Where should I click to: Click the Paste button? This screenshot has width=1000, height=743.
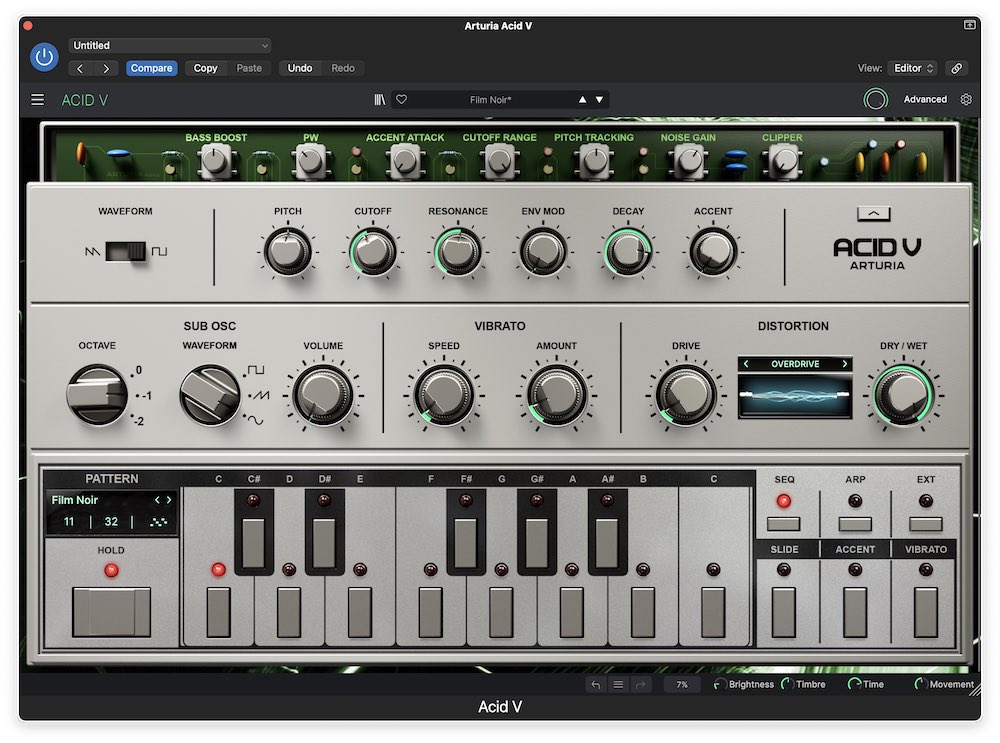(x=249, y=68)
